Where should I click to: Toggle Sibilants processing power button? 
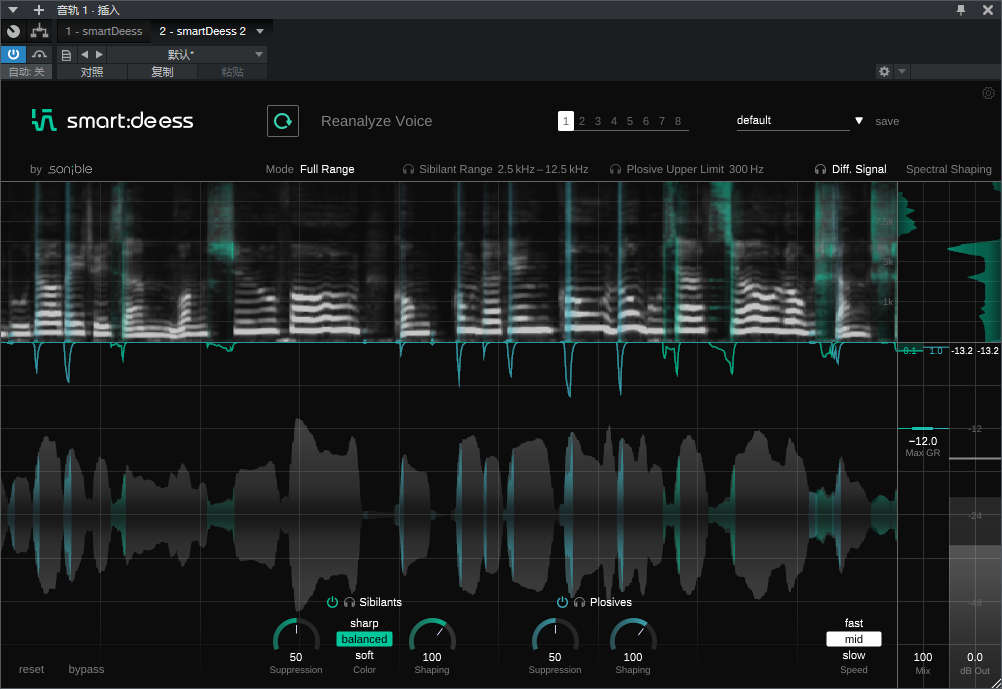click(x=332, y=602)
